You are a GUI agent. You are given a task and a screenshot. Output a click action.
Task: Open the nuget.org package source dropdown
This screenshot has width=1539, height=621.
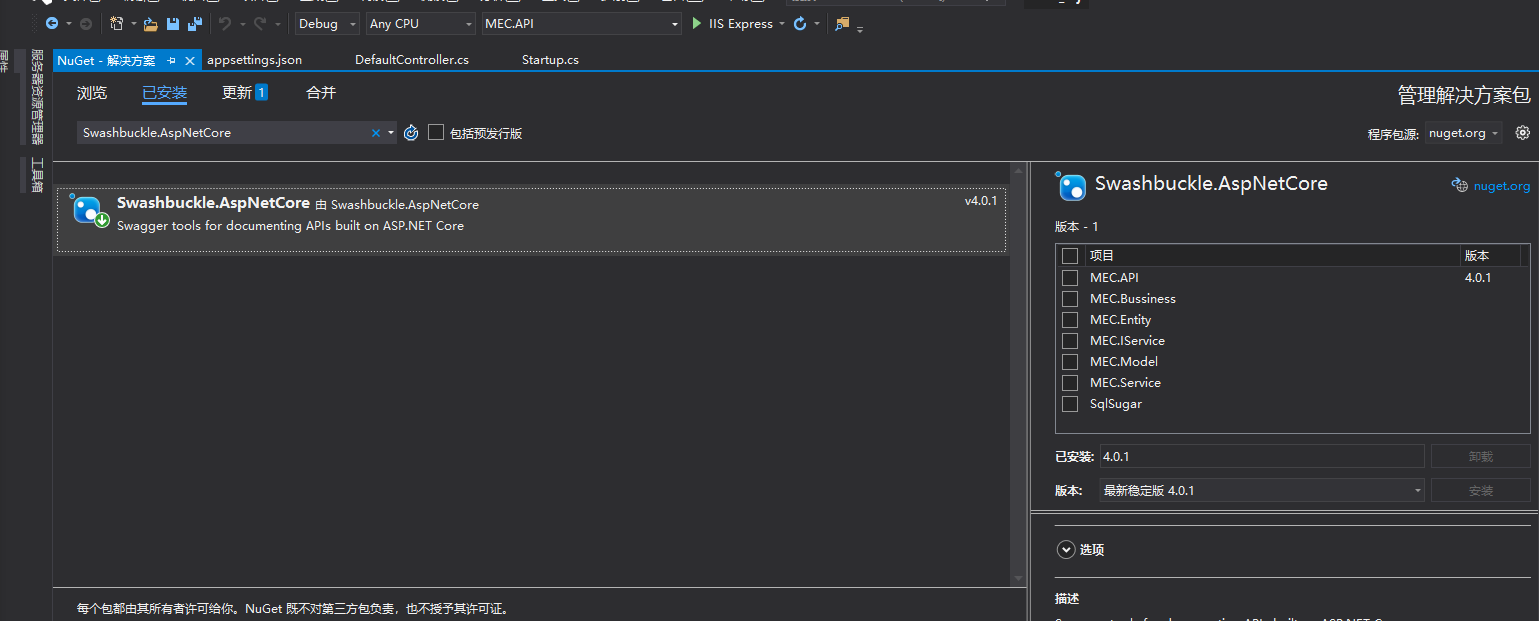pyautogui.click(x=1464, y=133)
